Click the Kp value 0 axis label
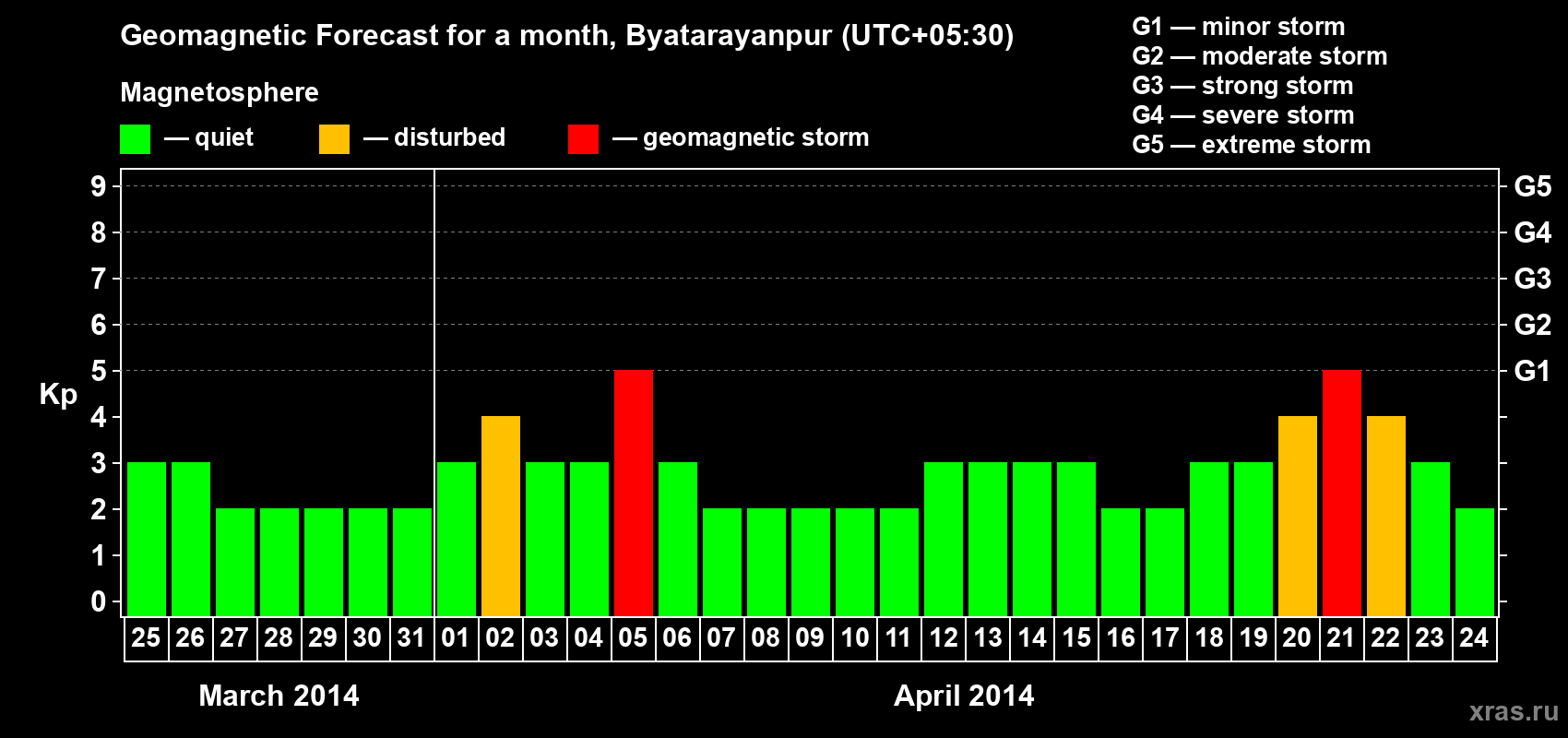 (99, 601)
